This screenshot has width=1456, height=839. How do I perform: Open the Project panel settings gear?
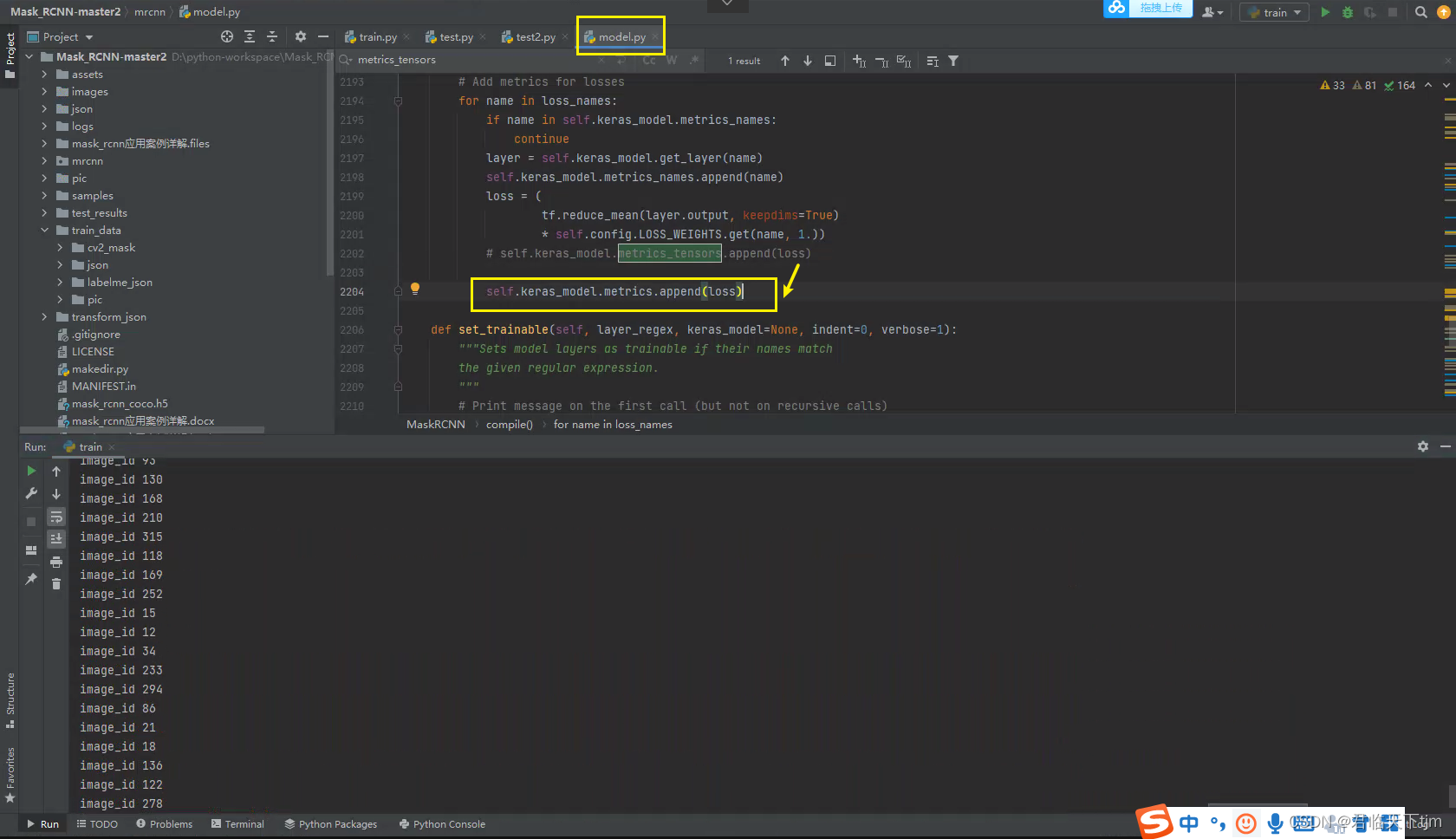(x=300, y=36)
